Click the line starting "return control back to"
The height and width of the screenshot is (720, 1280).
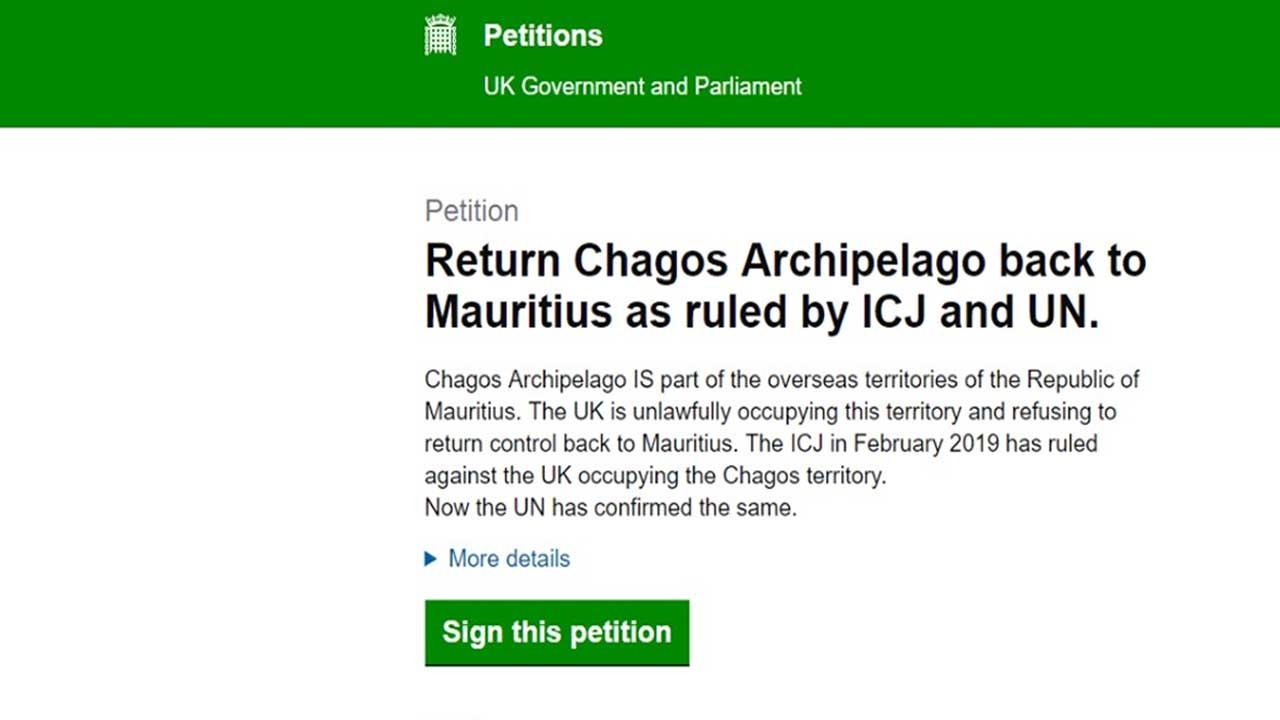coord(760,444)
